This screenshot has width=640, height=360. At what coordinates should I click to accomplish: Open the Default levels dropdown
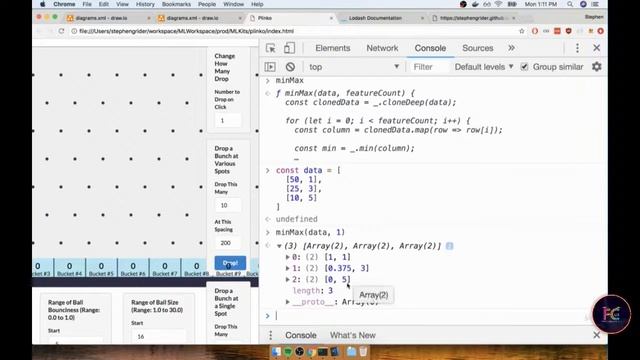tap(484, 67)
